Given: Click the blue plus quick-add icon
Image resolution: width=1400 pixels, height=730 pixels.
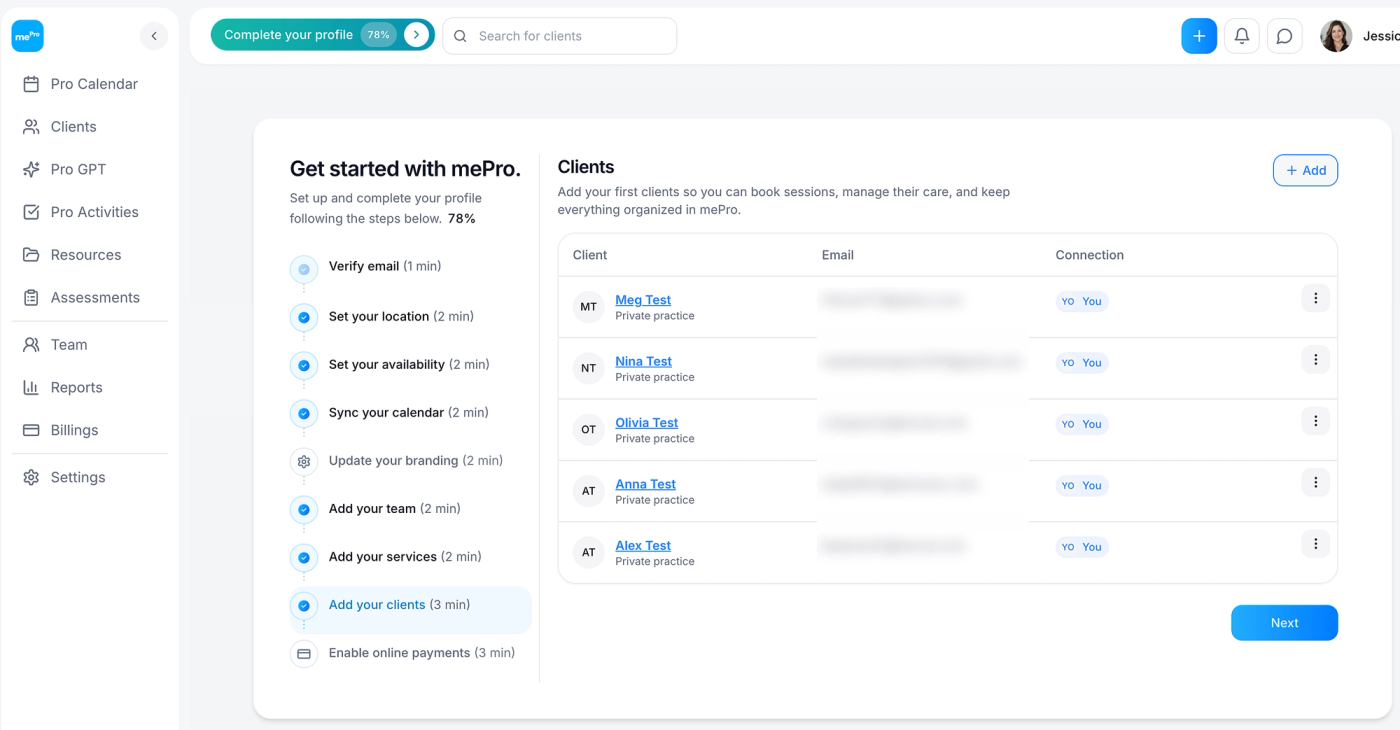Looking at the screenshot, I should pos(1199,36).
